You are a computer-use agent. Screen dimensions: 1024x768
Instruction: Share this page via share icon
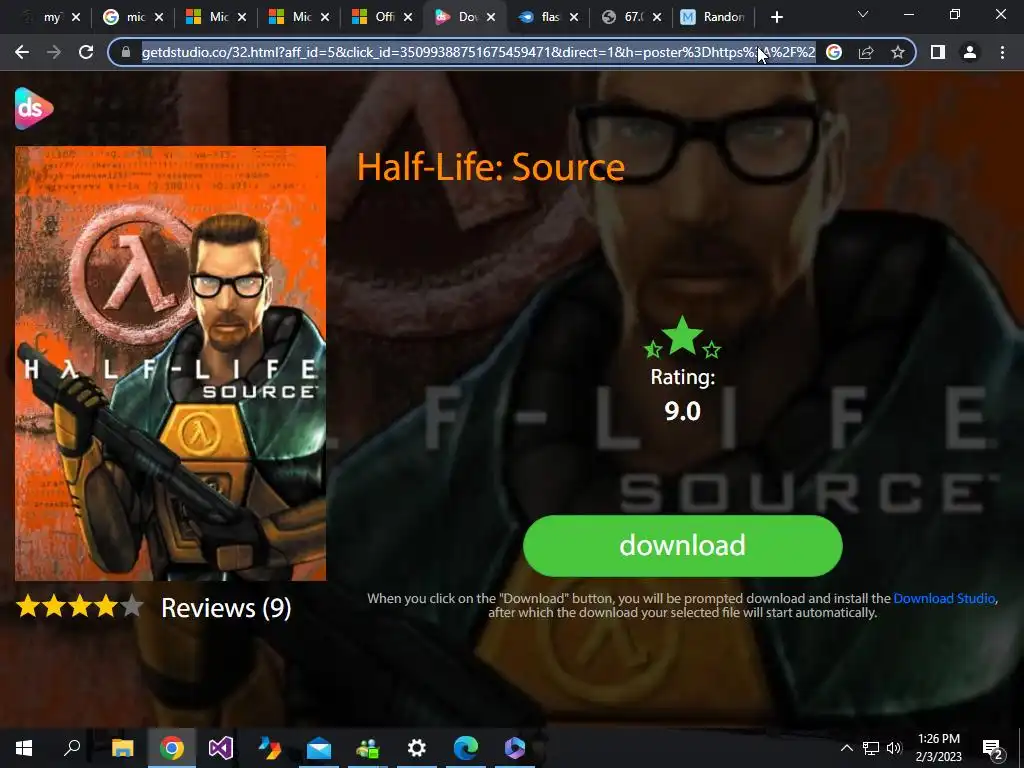(866, 52)
